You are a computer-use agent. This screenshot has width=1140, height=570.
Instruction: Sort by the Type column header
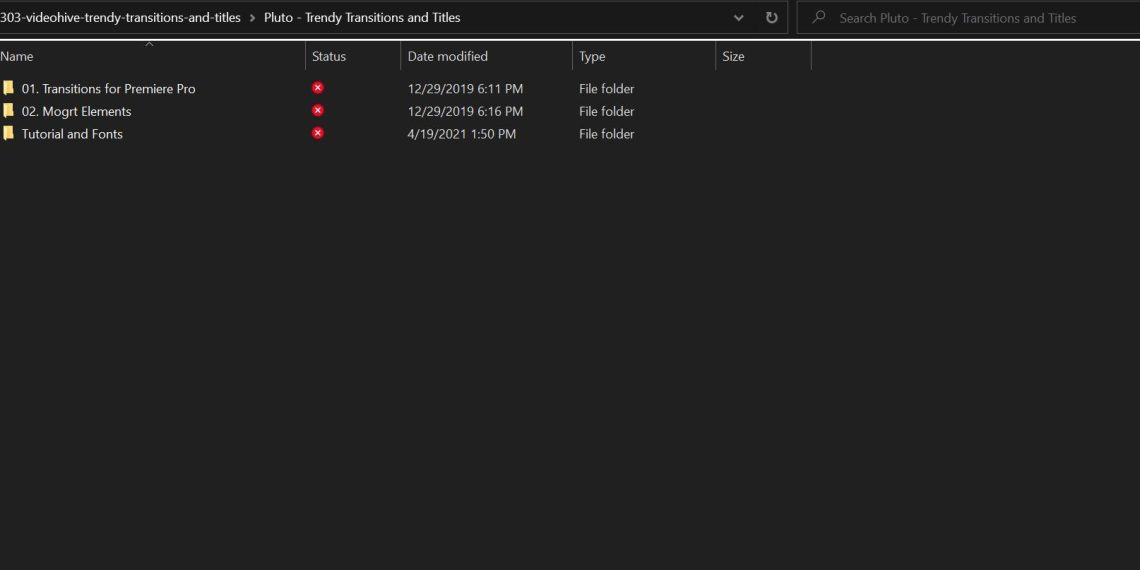(x=592, y=57)
